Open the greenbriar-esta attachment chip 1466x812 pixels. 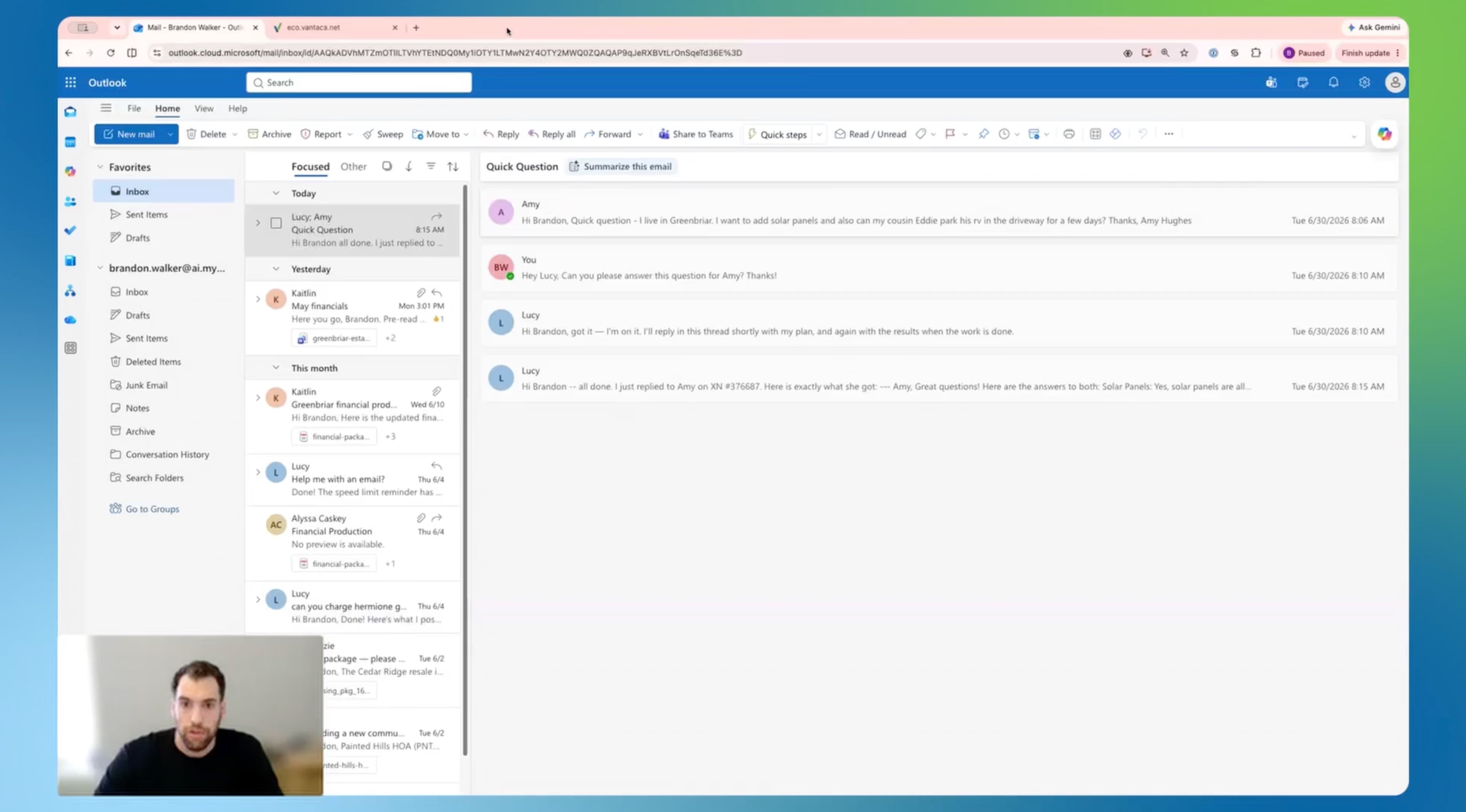[x=334, y=338]
